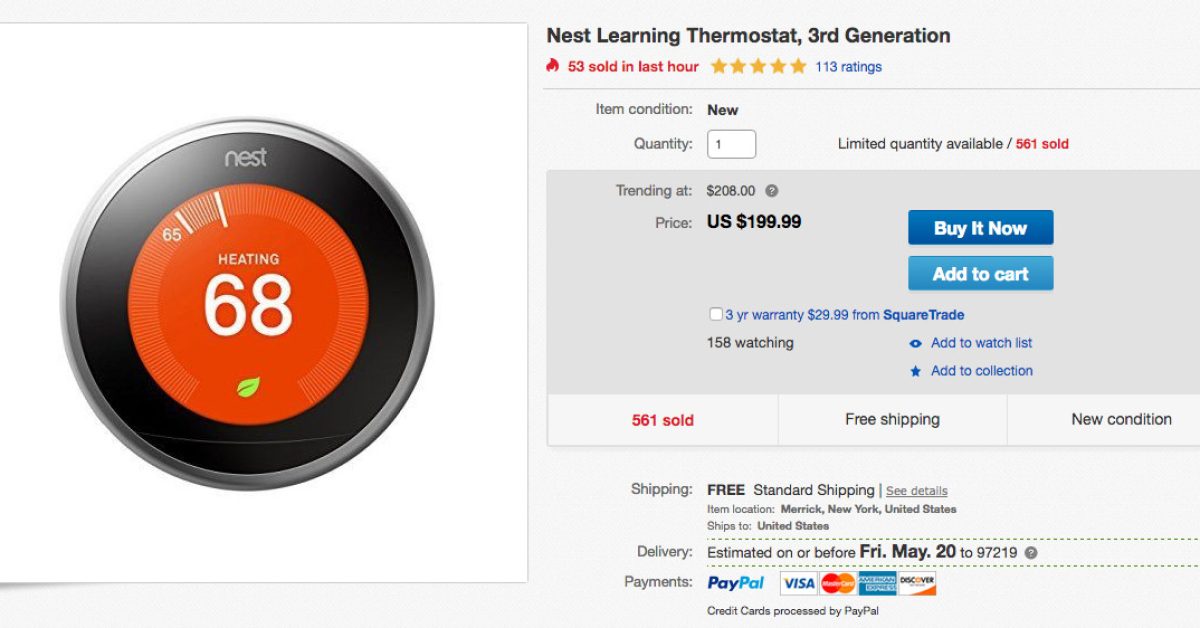This screenshot has height=628, width=1200.
Task: Click the American Express card icon
Action: coord(877,583)
